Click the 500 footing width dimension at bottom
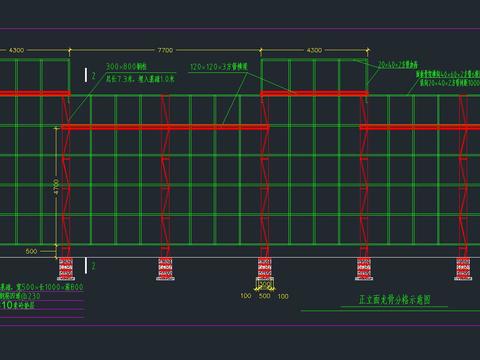Image resolution: width=480 pixels, height=360 pixels. [264, 296]
